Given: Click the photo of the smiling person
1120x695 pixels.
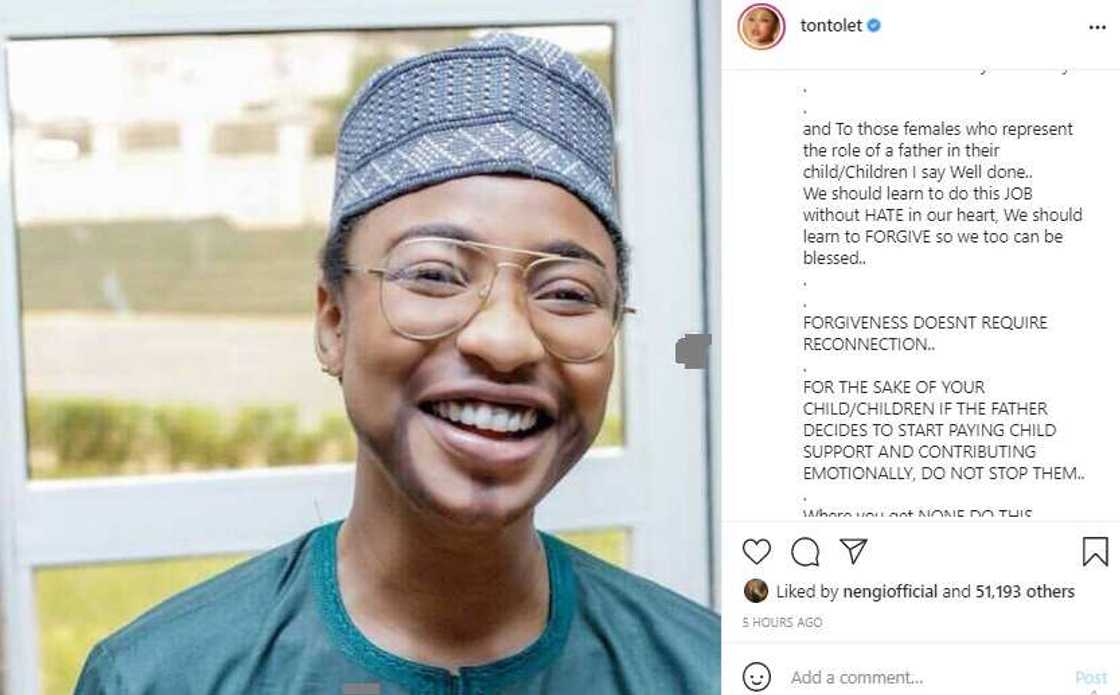Looking at the screenshot, I should point(360,348).
